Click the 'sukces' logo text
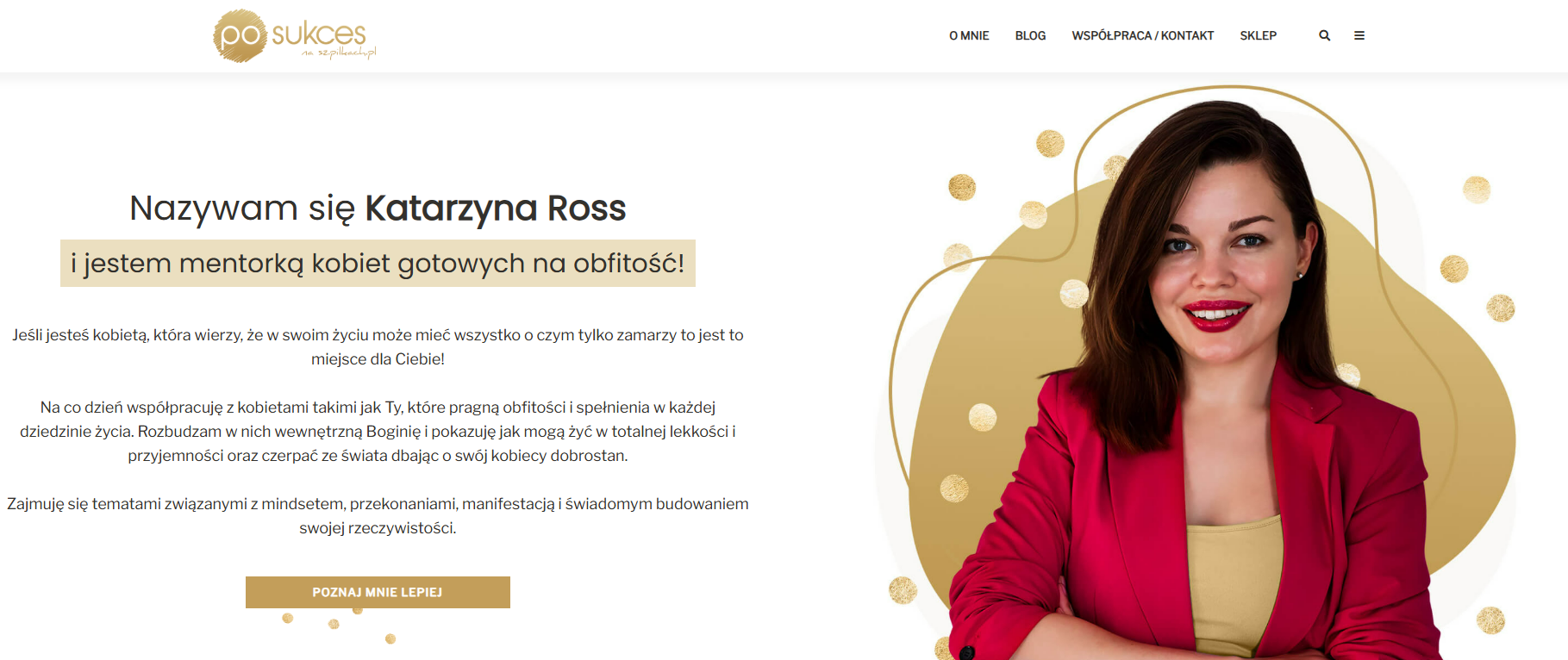The height and width of the screenshot is (660, 1568). [x=319, y=34]
